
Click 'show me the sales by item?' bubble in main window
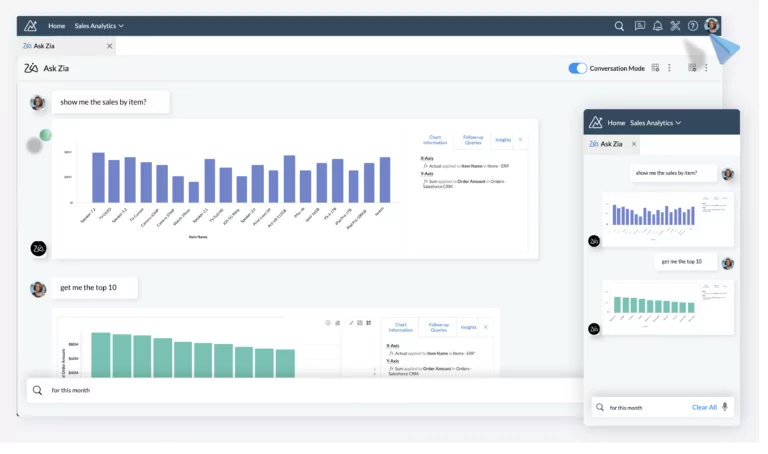111,102
